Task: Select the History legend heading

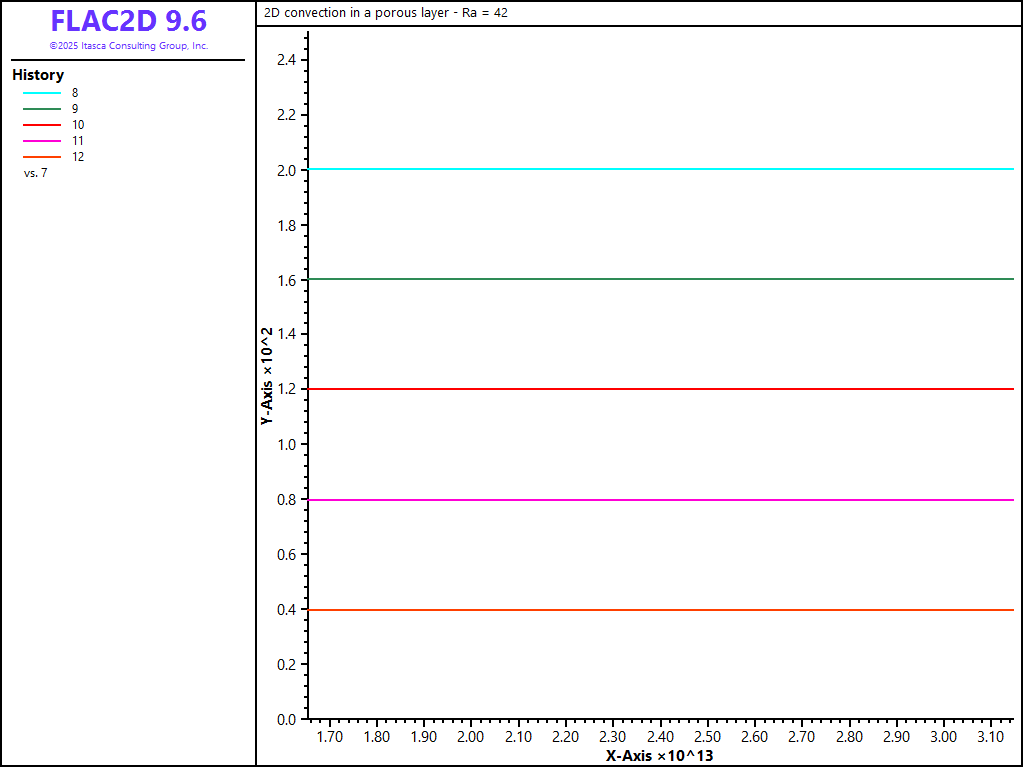Action: point(38,75)
